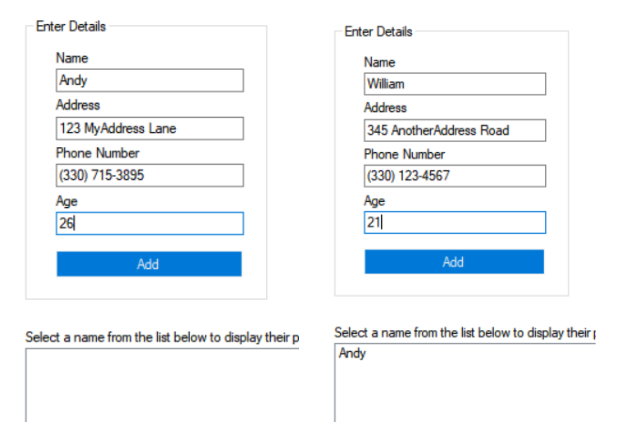Image resolution: width=620 pixels, height=423 pixels.
Task: Click instruction text above the Andy list
Action: coord(465,332)
